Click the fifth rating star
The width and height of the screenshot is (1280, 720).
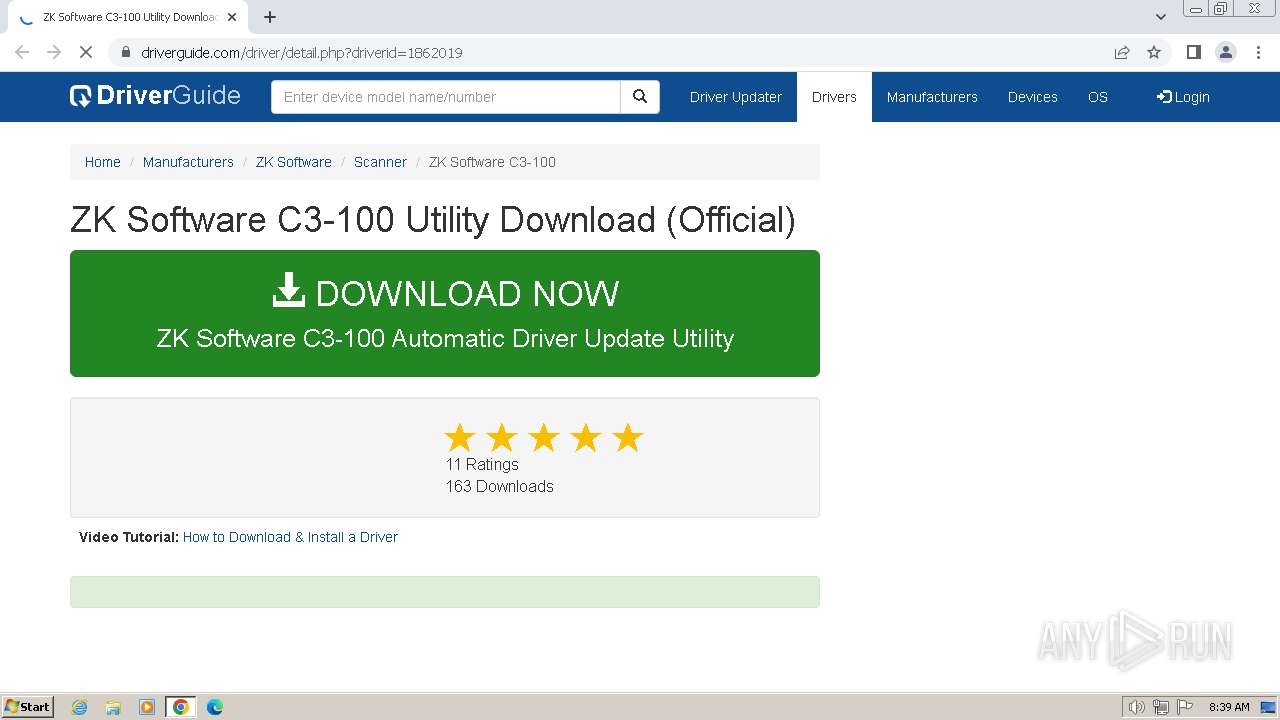tap(628, 438)
